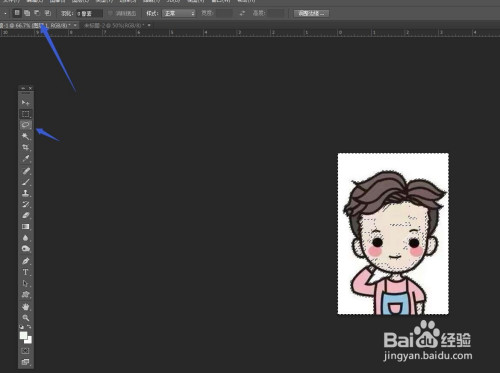Open the foreground color picker
Viewport: 500px width, 373px height.
tap(23, 335)
